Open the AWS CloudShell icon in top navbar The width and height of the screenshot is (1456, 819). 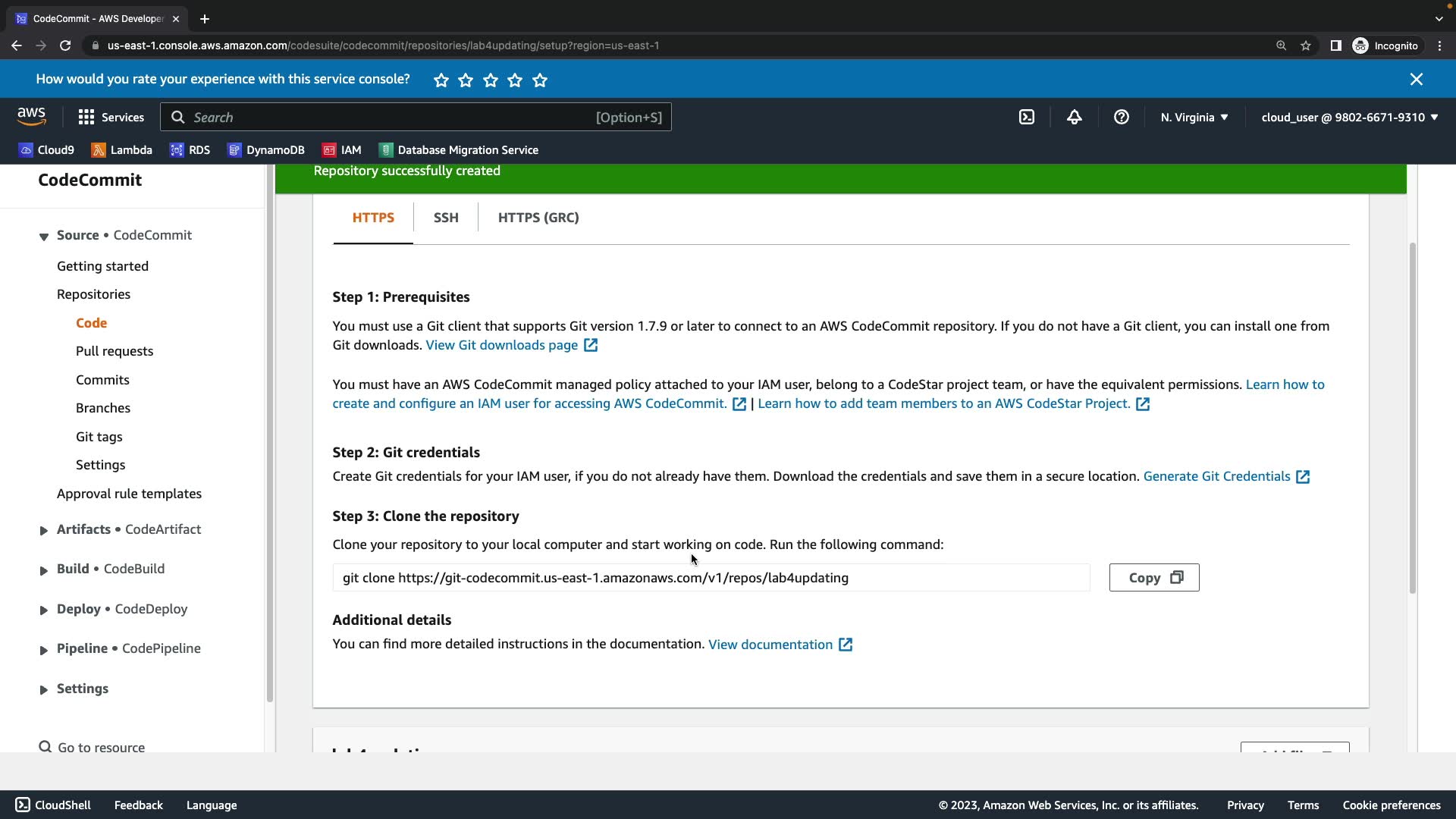(1026, 117)
